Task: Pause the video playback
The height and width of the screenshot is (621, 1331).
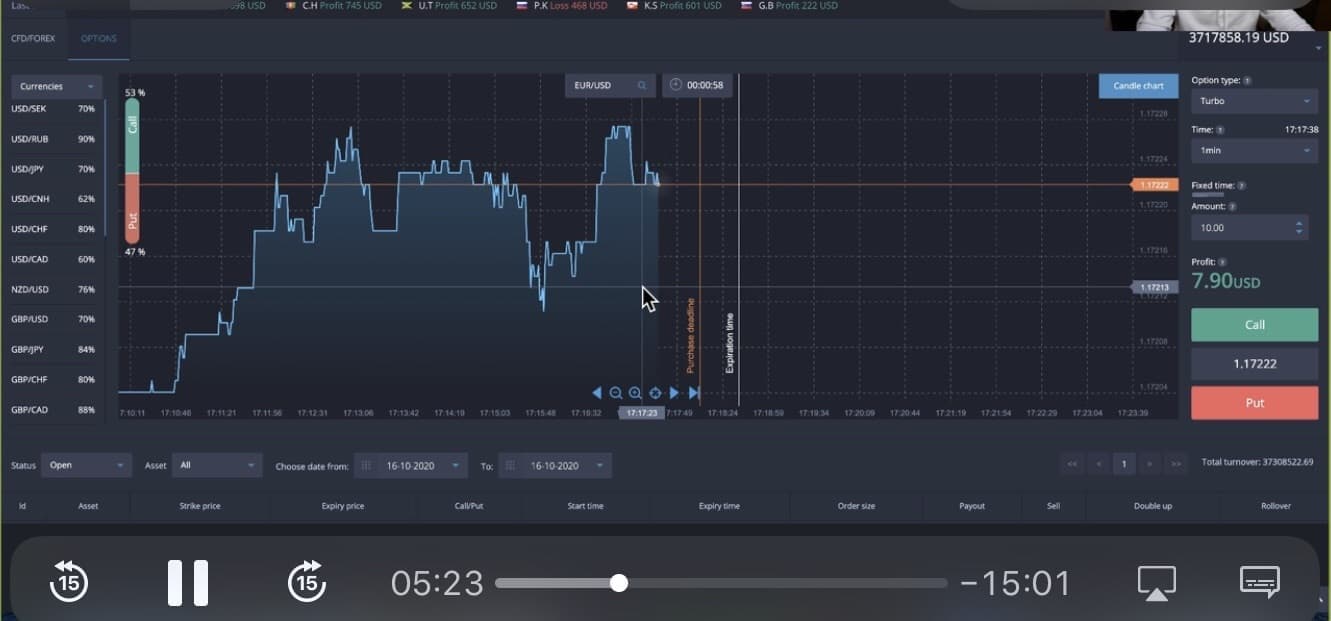Action: (188, 582)
